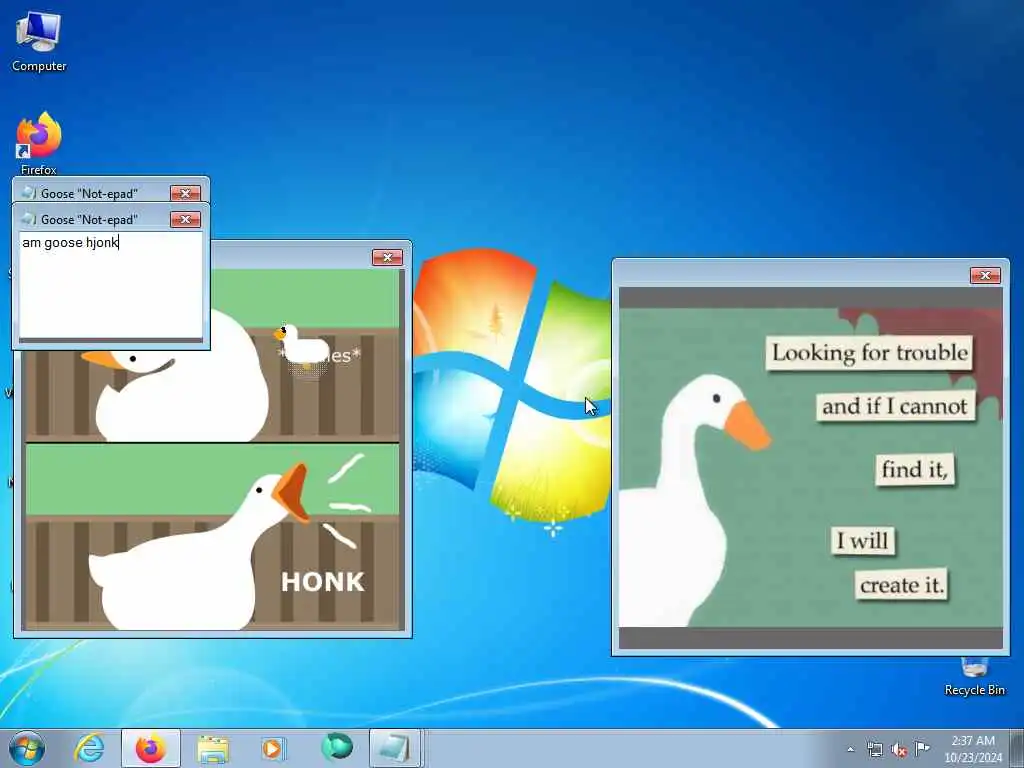
Task: Click the "and if I cannot" caption
Action: (x=895, y=406)
